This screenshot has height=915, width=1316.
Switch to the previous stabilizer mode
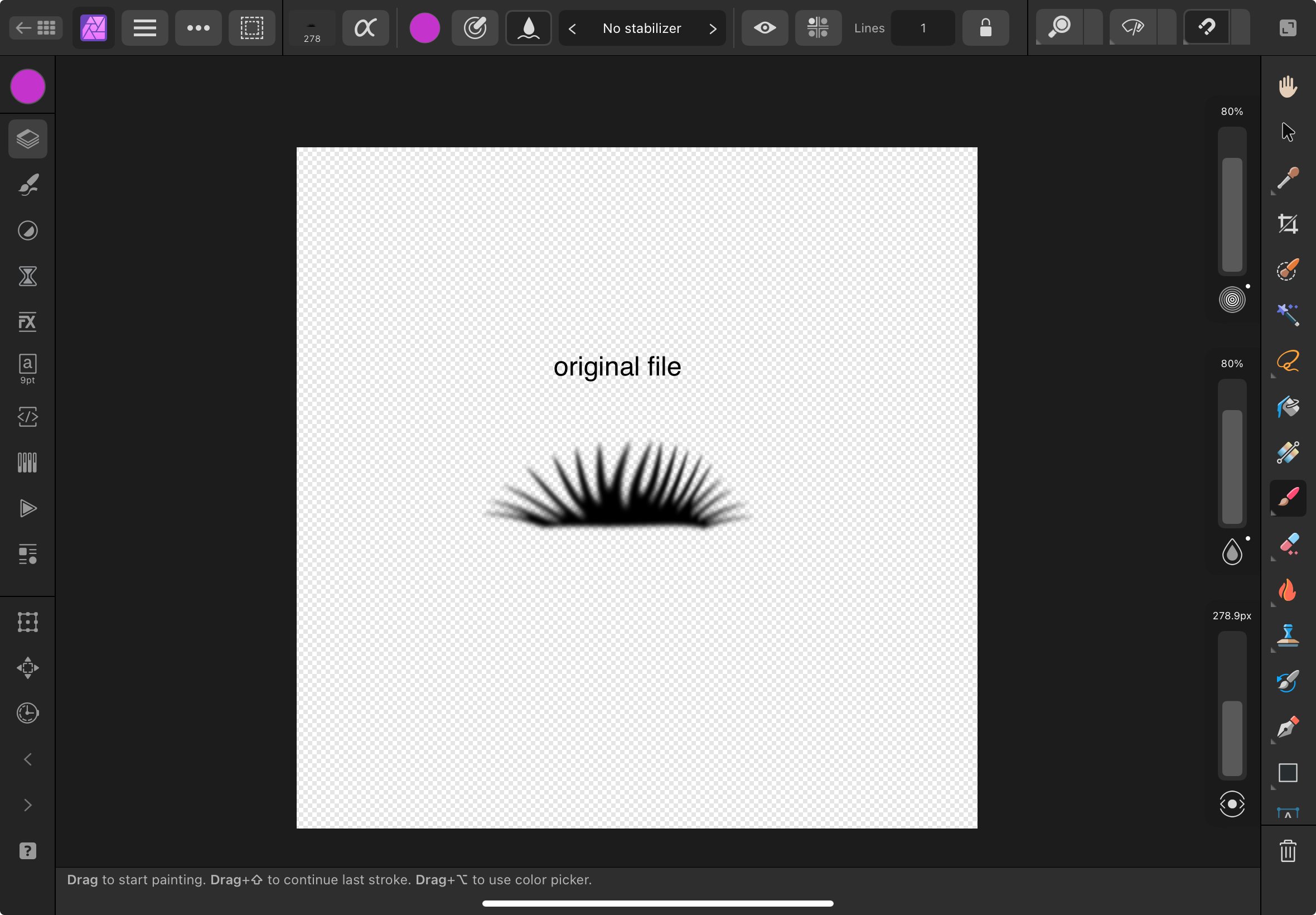tap(572, 28)
